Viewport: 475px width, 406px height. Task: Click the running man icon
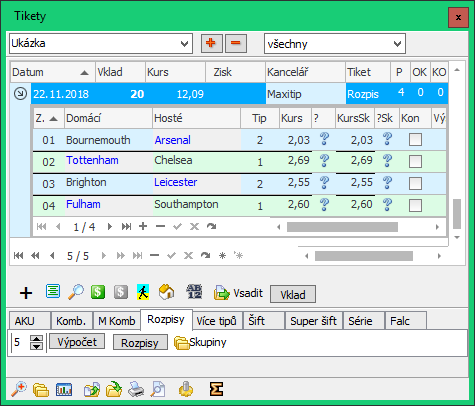(x=143, y=292)
